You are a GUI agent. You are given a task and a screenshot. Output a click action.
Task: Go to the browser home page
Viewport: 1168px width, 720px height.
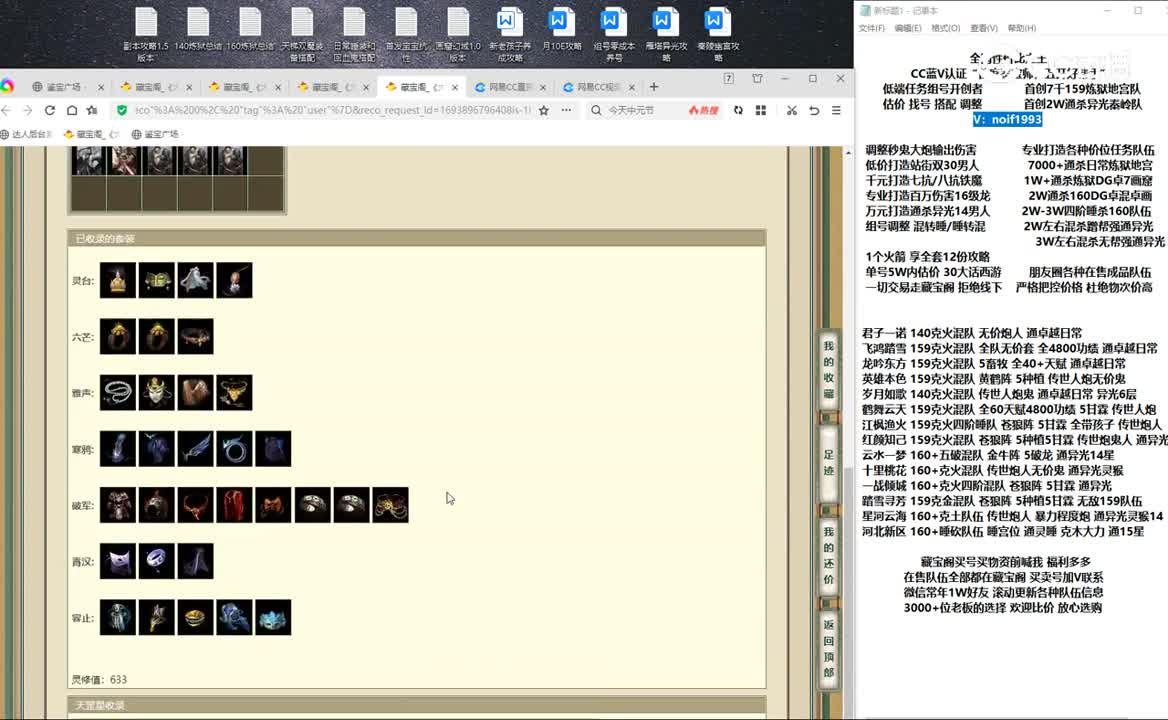point(72,110)
